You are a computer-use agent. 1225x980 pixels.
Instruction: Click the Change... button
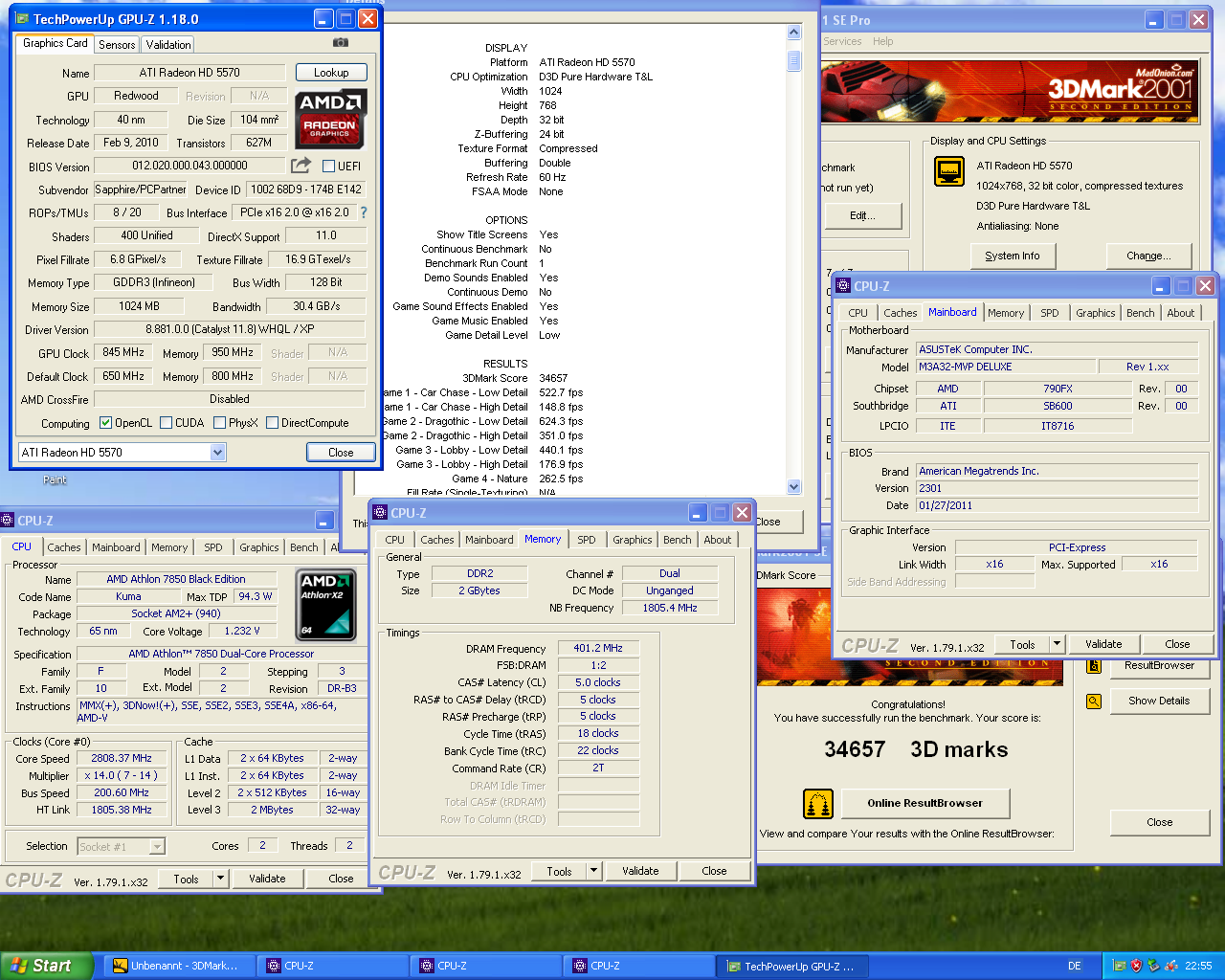tap(1148, 256)
